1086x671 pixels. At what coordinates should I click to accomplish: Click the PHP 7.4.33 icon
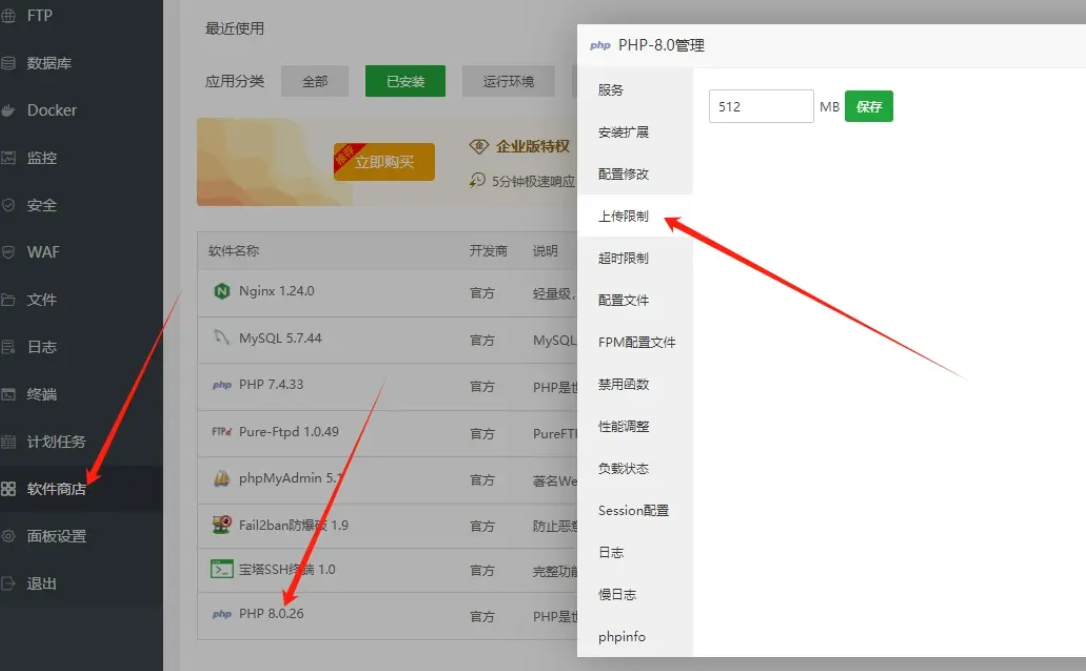(x=221, y=385)
